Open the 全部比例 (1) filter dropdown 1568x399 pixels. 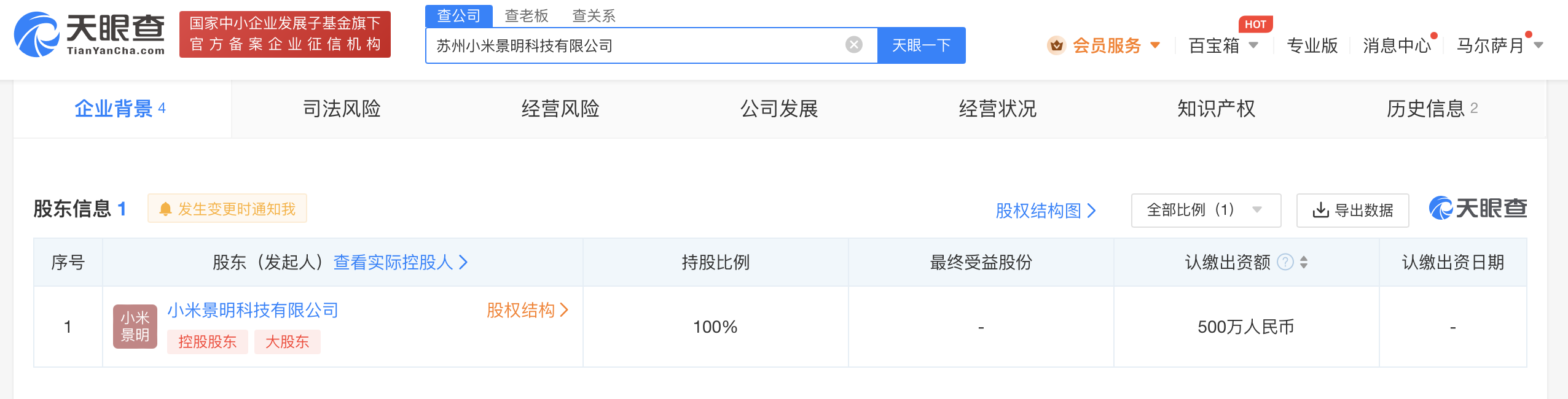(1206, 209)
